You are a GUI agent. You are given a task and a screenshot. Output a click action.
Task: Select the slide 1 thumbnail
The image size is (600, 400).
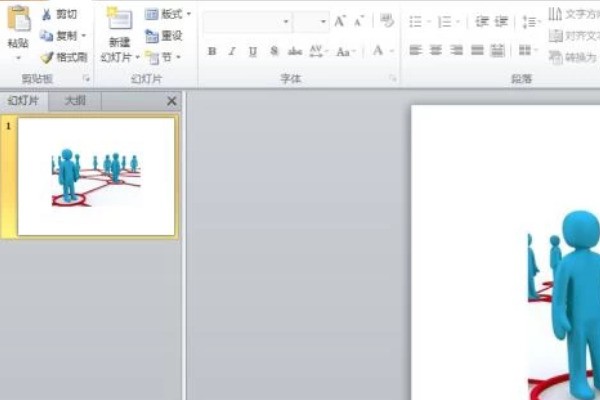[96, 176]
